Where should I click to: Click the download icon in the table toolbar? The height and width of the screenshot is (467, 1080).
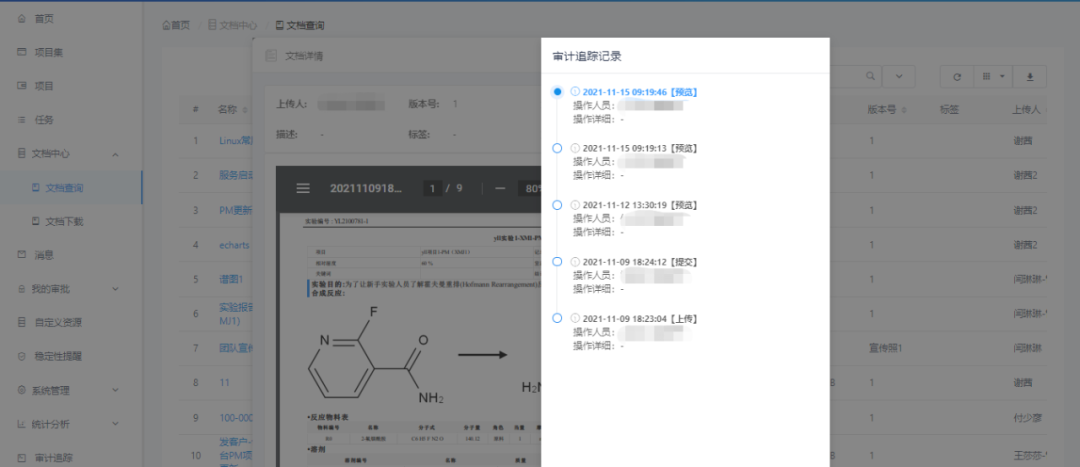point(1030,76)
